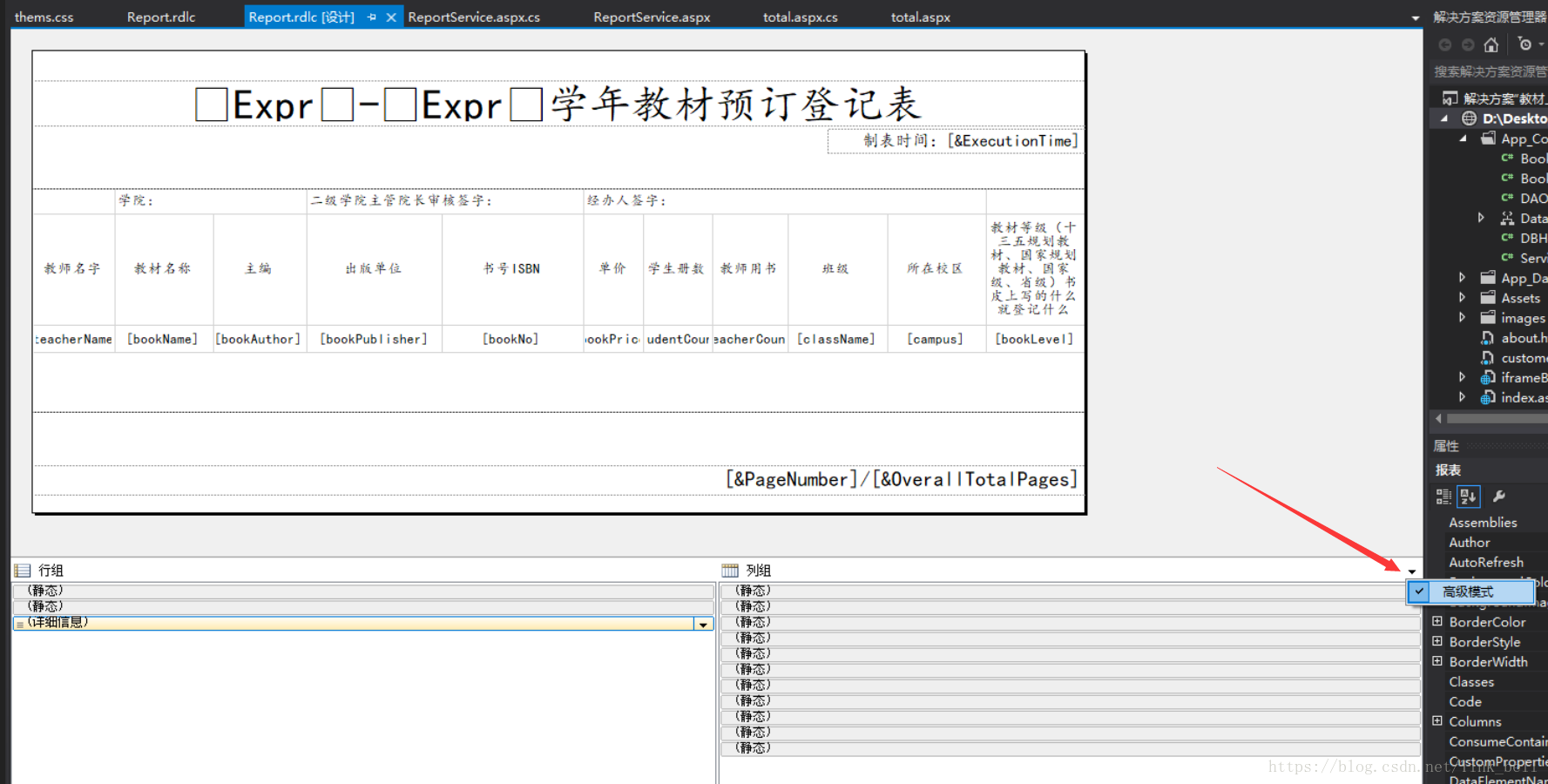
Task: Select the [&ExecutionTime] text box
Action: click(955, 141)
